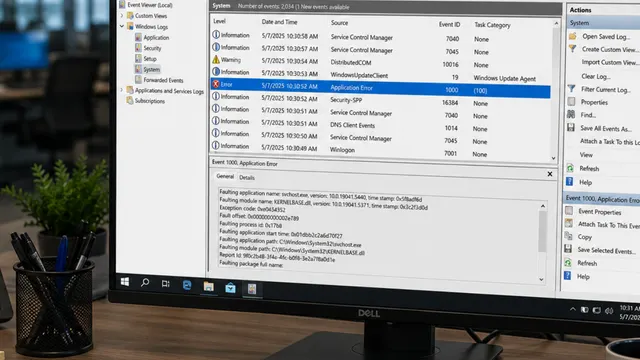The image size is (640, 360).
Task: Click the Copy icon in Actions pane
Action: (x=568, y=236)
